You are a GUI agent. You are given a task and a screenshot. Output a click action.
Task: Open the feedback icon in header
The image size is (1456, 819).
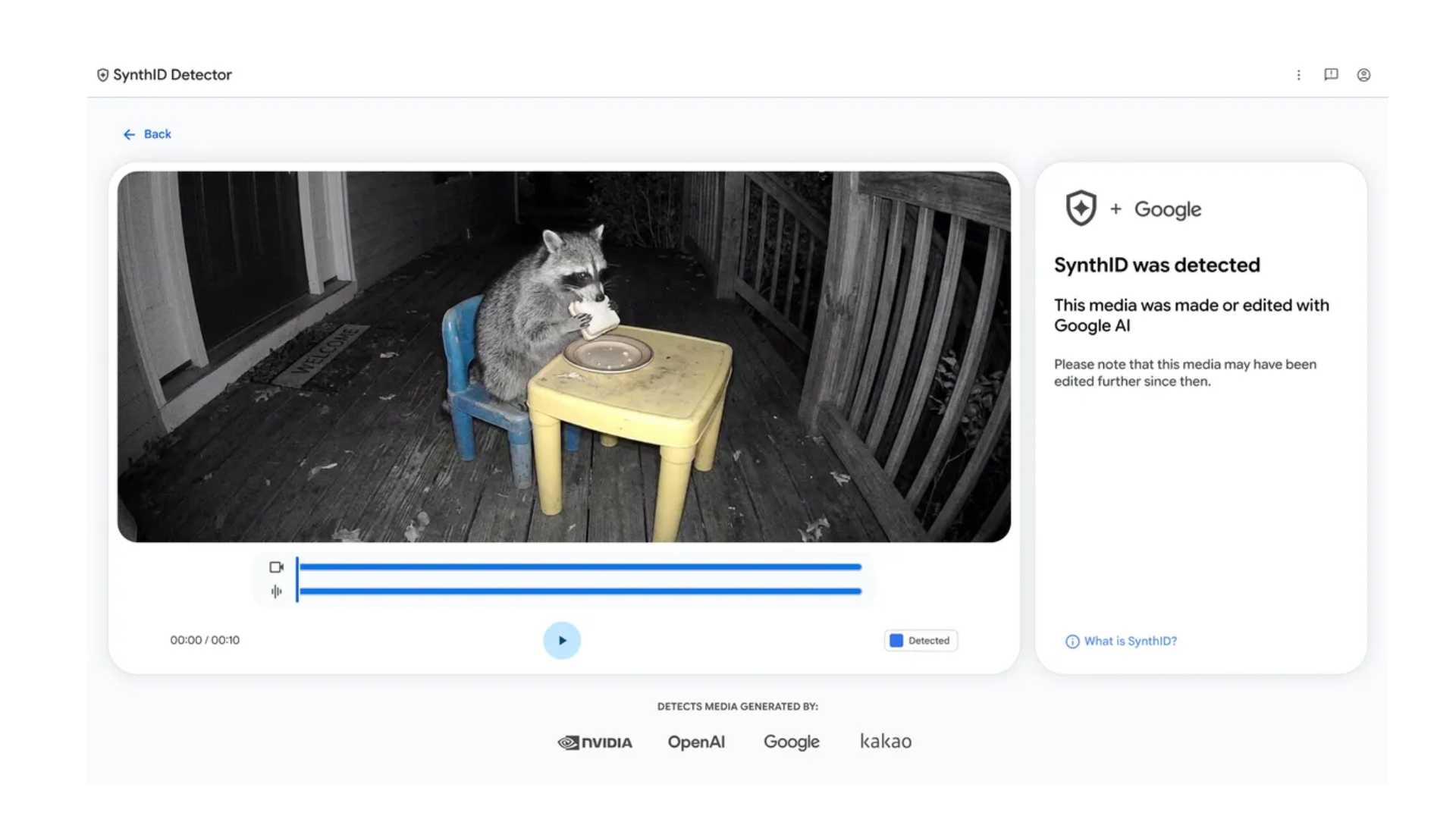1331,74
